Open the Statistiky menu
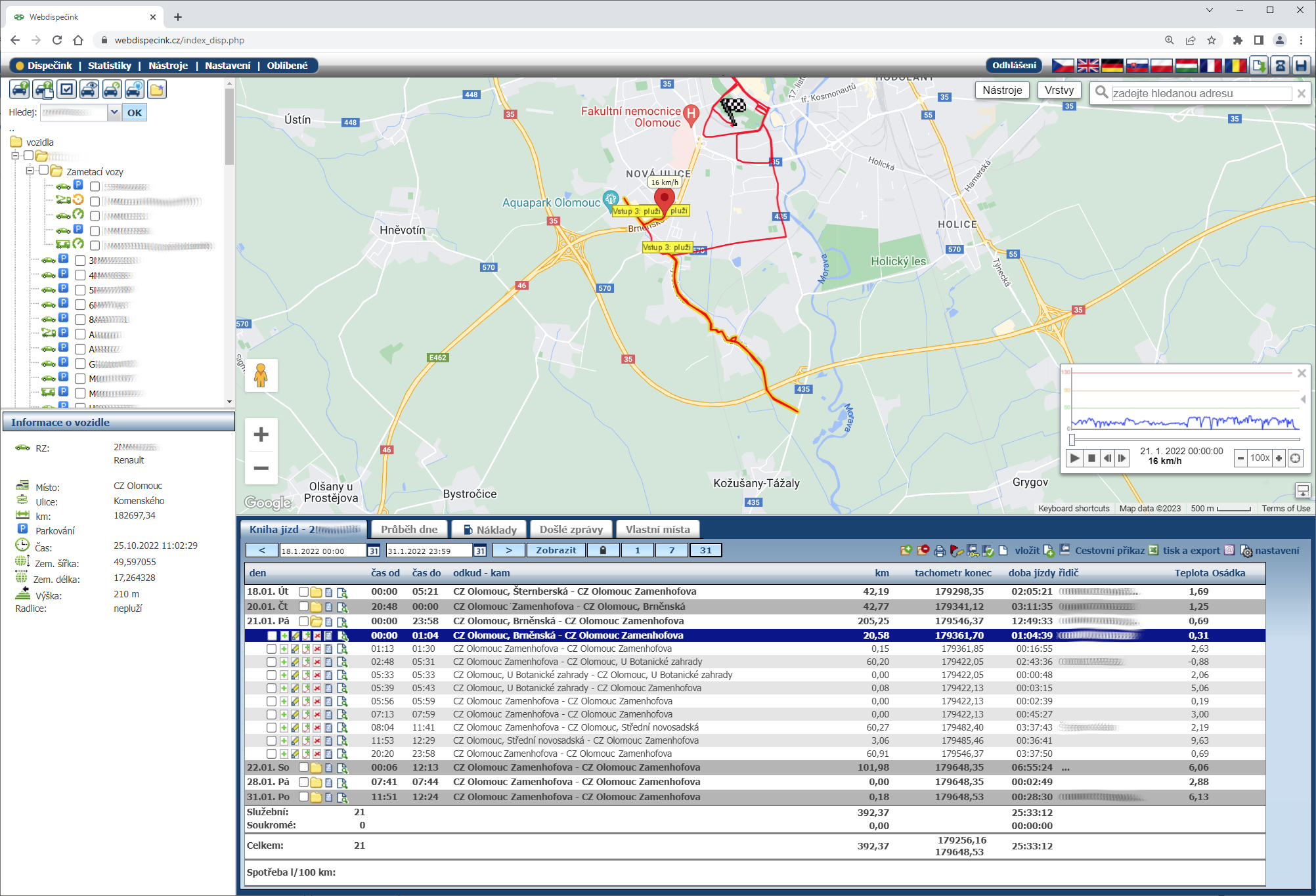 click(x=109, y=66)
